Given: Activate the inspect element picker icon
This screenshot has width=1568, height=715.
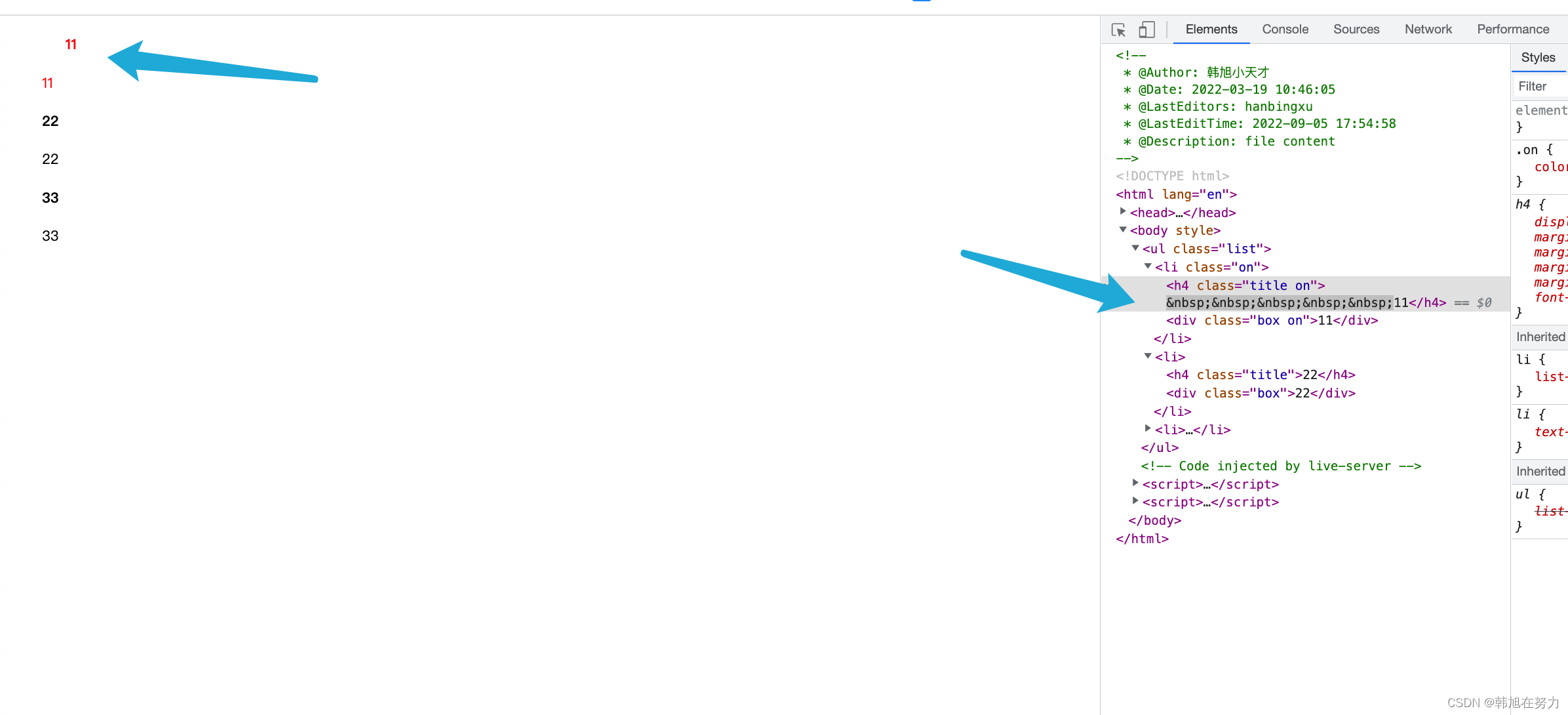Looking at the screenshot, I should click(x=1118, y=30).
